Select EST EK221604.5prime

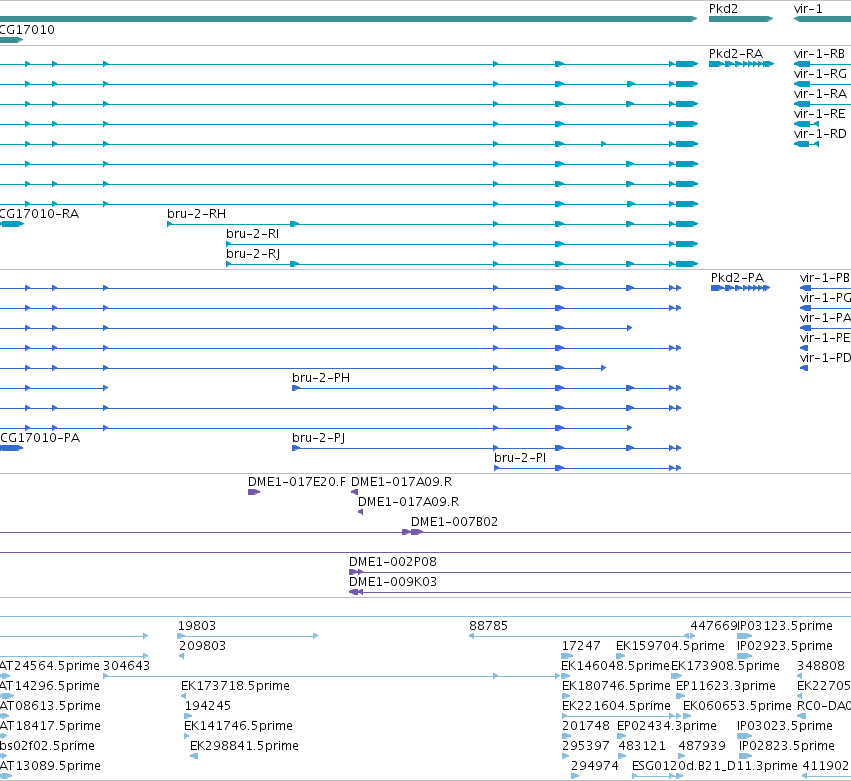[617, 707]
